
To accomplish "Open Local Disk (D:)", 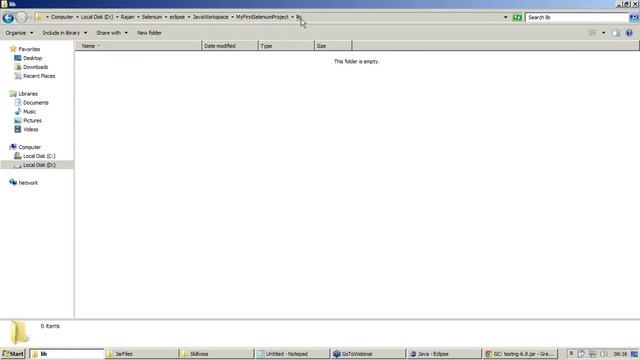I will click(x=39, y=165).
